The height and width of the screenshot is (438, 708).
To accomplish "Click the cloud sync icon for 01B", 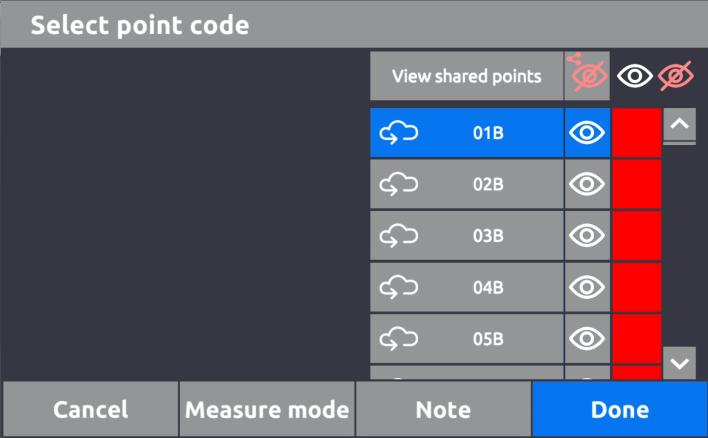I will coord(399,133).
